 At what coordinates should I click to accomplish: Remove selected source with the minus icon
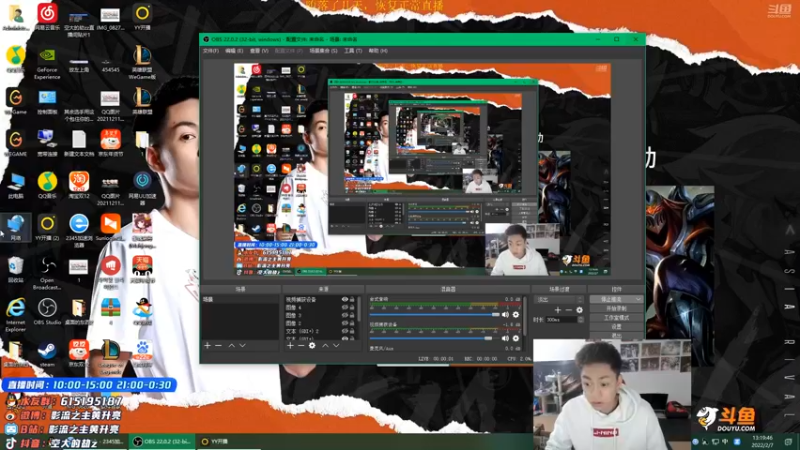pos(301,345)
